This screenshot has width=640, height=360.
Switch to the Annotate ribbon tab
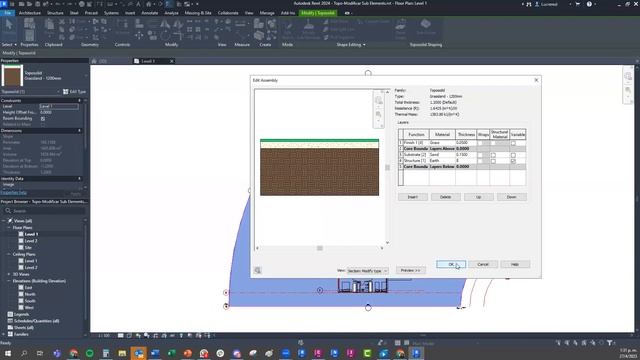149,13
